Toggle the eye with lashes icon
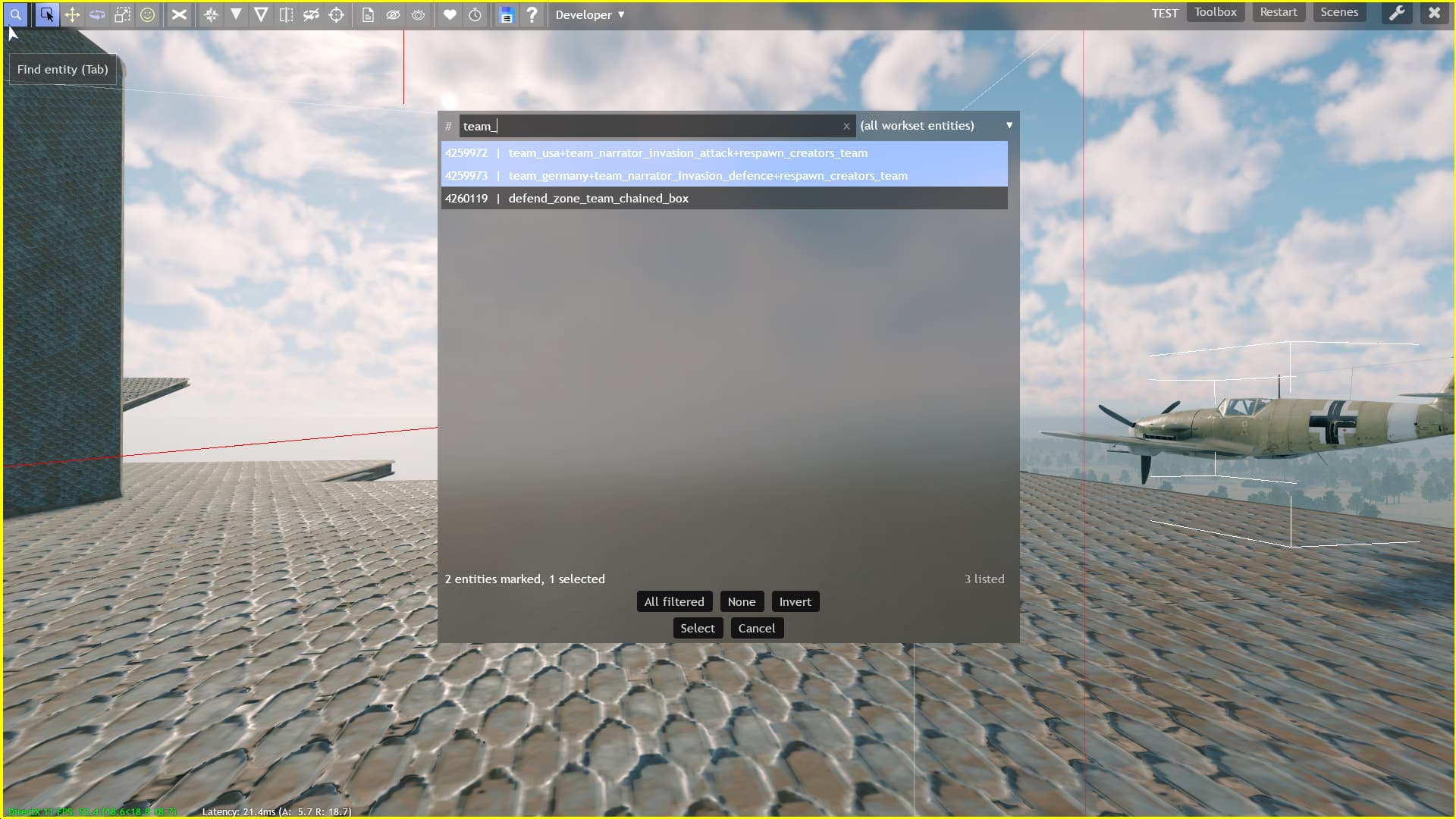 click(x=418, y=14)
